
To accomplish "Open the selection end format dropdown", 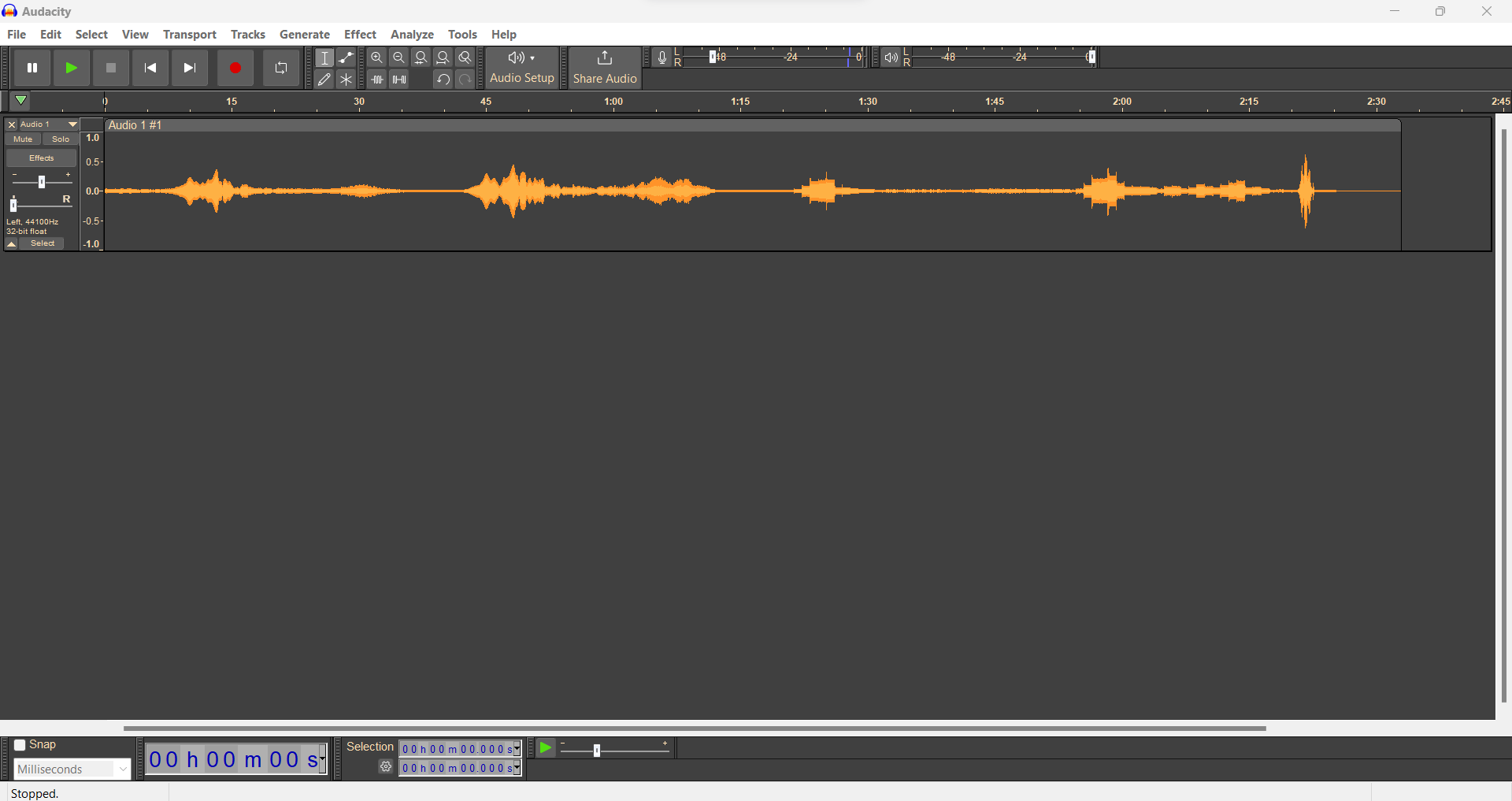I will [x=517, y=768].
